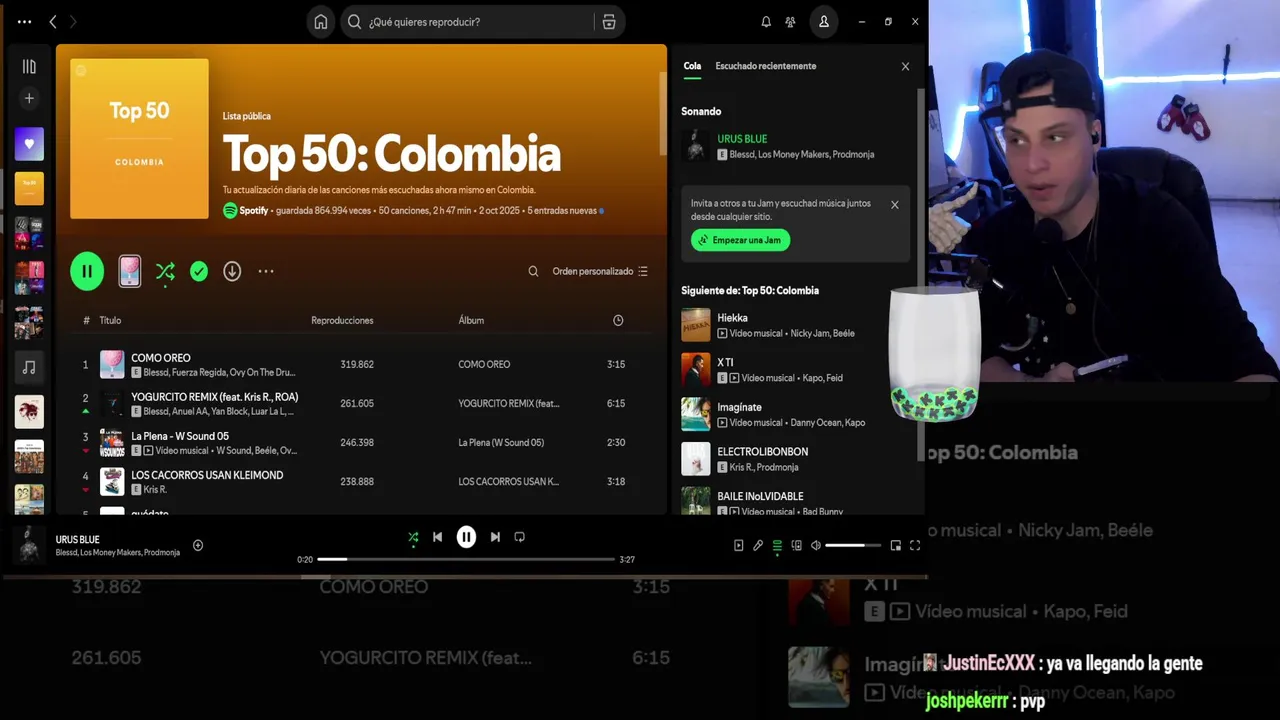Select URUS BLUE in Sonando section
Viewport: 1280px width, 720px height.
795,146
